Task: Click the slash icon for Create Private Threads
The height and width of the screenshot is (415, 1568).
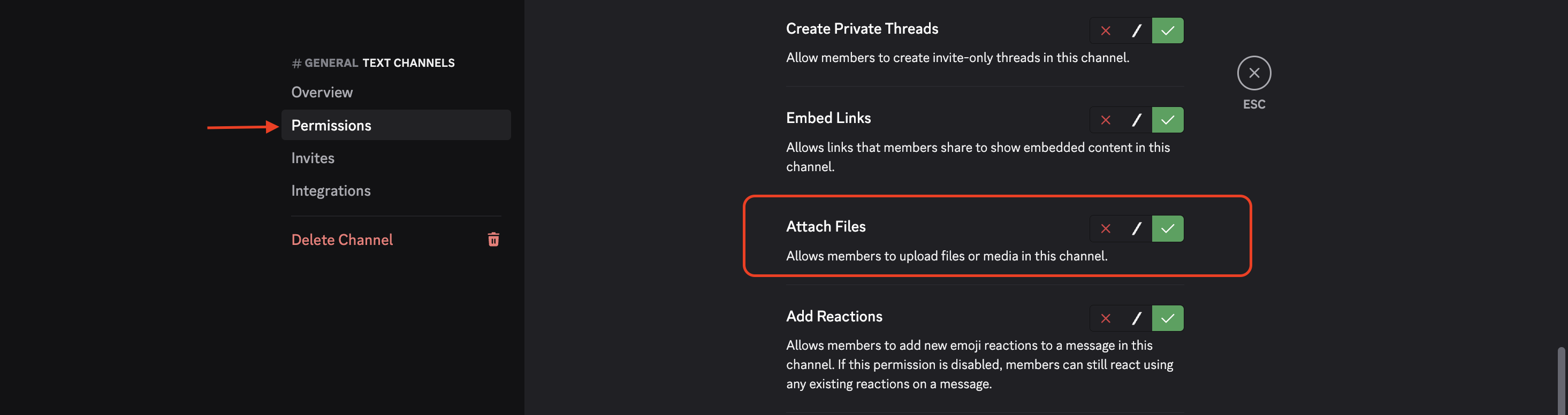Action: (1136, 30)
